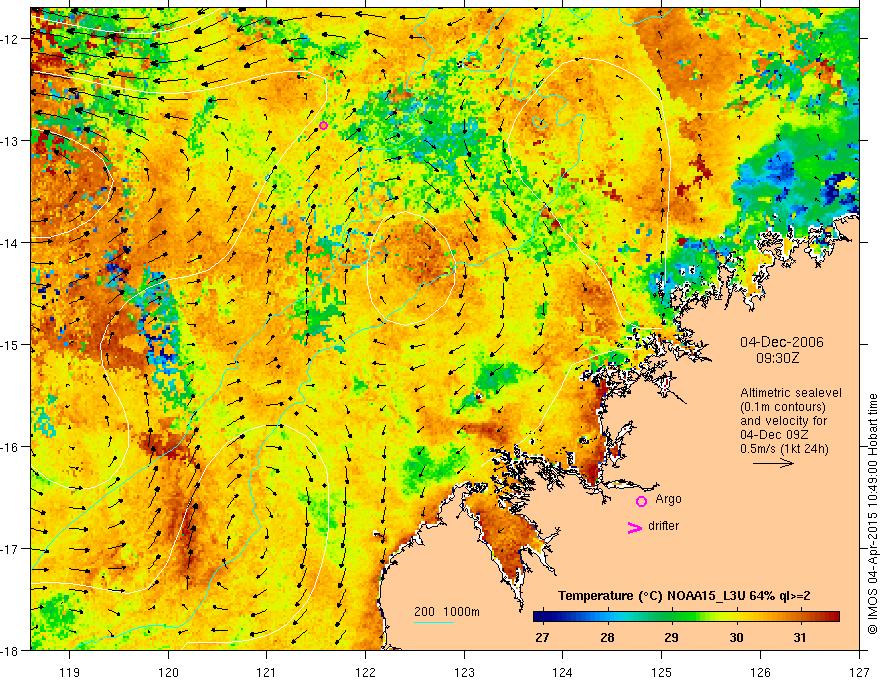Click the '200 1000m' depth label

tap(447, 612)
